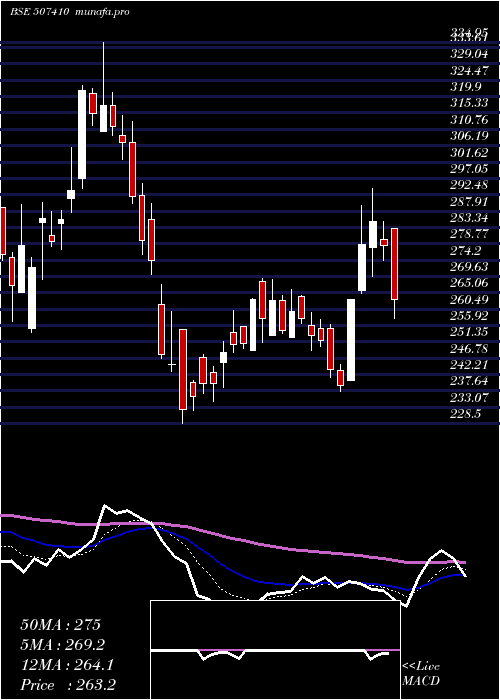Select the 251.35 price level label

(x=469, y=332)
